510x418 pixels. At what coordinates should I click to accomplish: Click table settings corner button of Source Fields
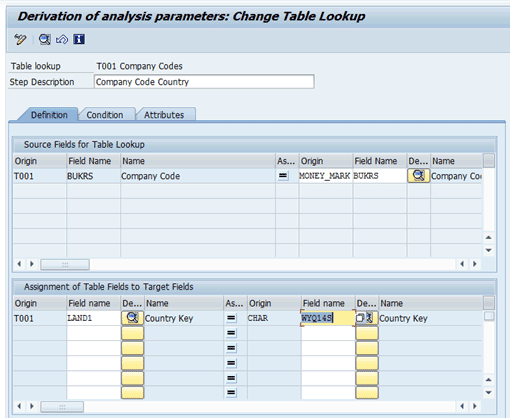pos(489,160)
